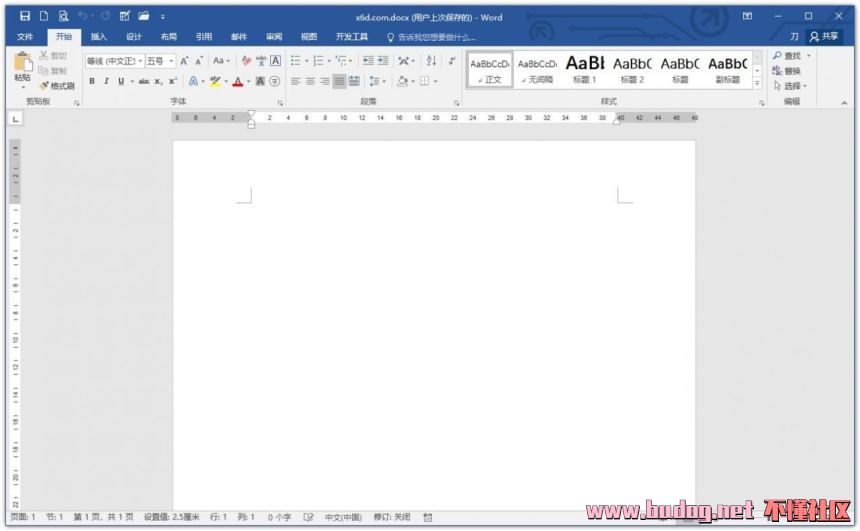Apply the 标题 1 heading style
This screenshot has height=531, width=860.
tap(585, 70)
